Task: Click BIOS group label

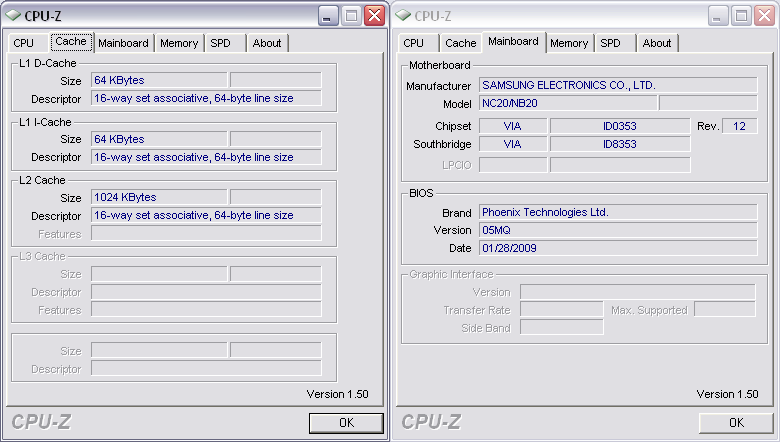Action: (421, 193)
